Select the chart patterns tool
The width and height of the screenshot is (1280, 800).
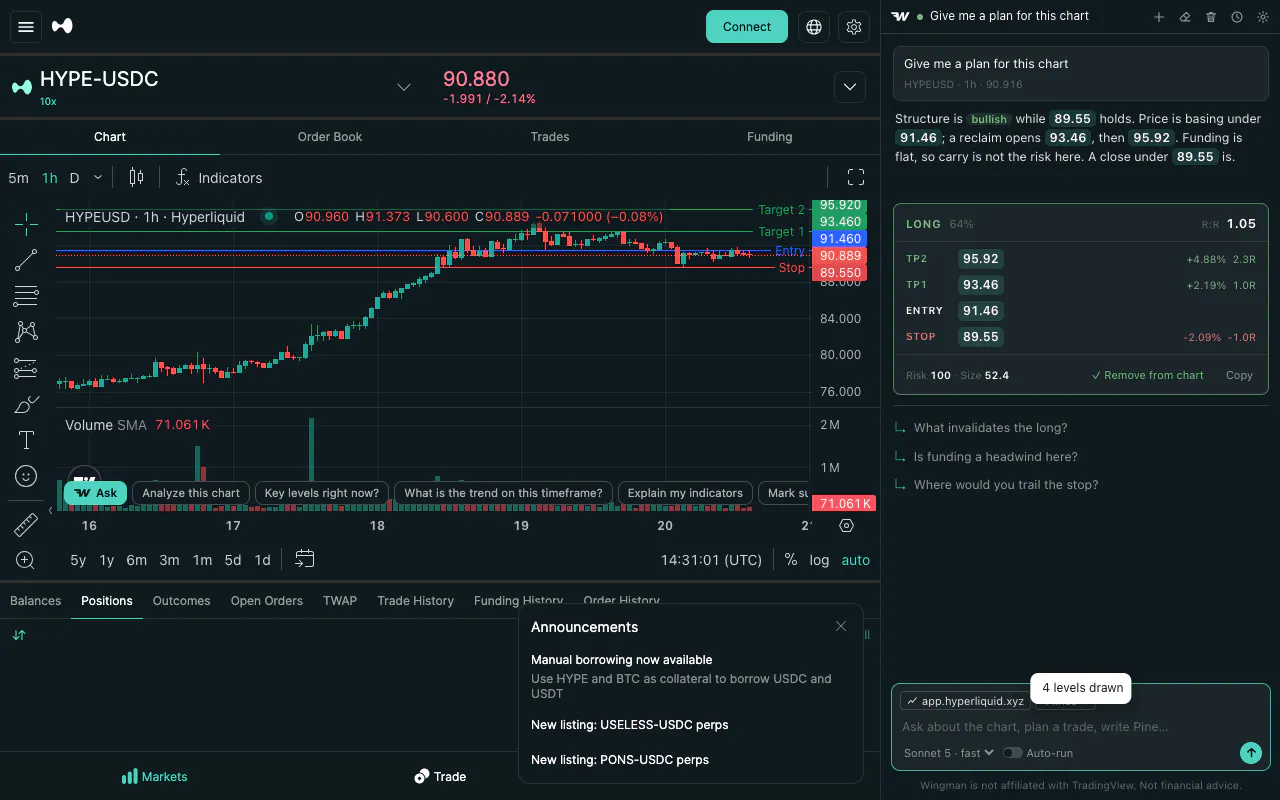26,332
